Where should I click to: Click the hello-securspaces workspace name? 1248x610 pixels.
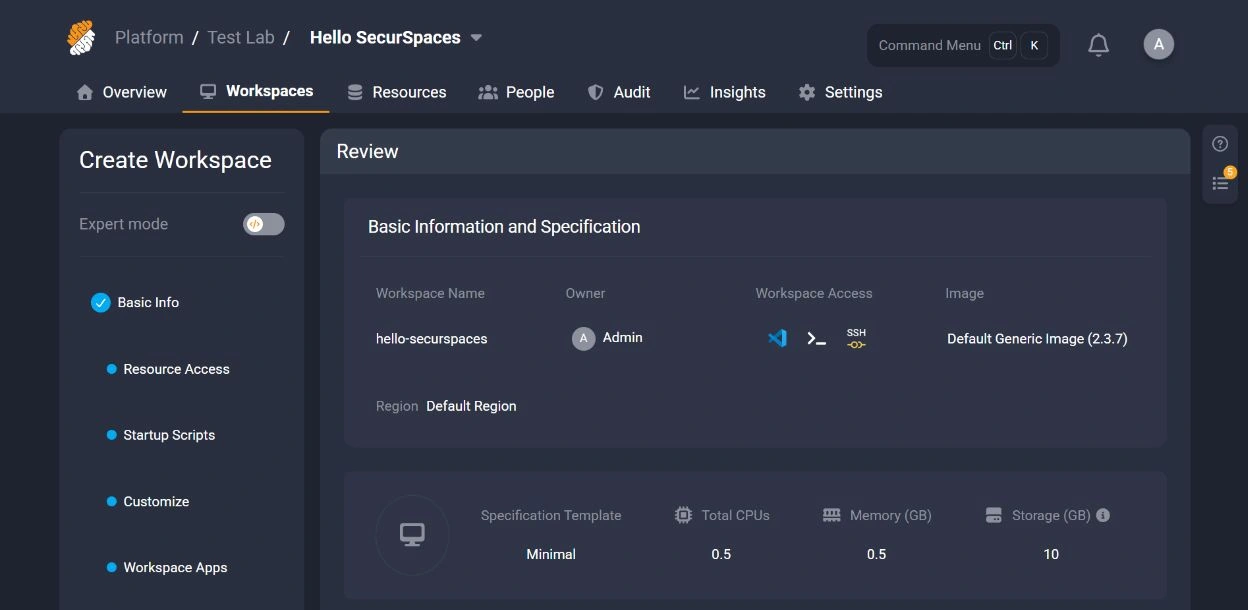[432, 339]
